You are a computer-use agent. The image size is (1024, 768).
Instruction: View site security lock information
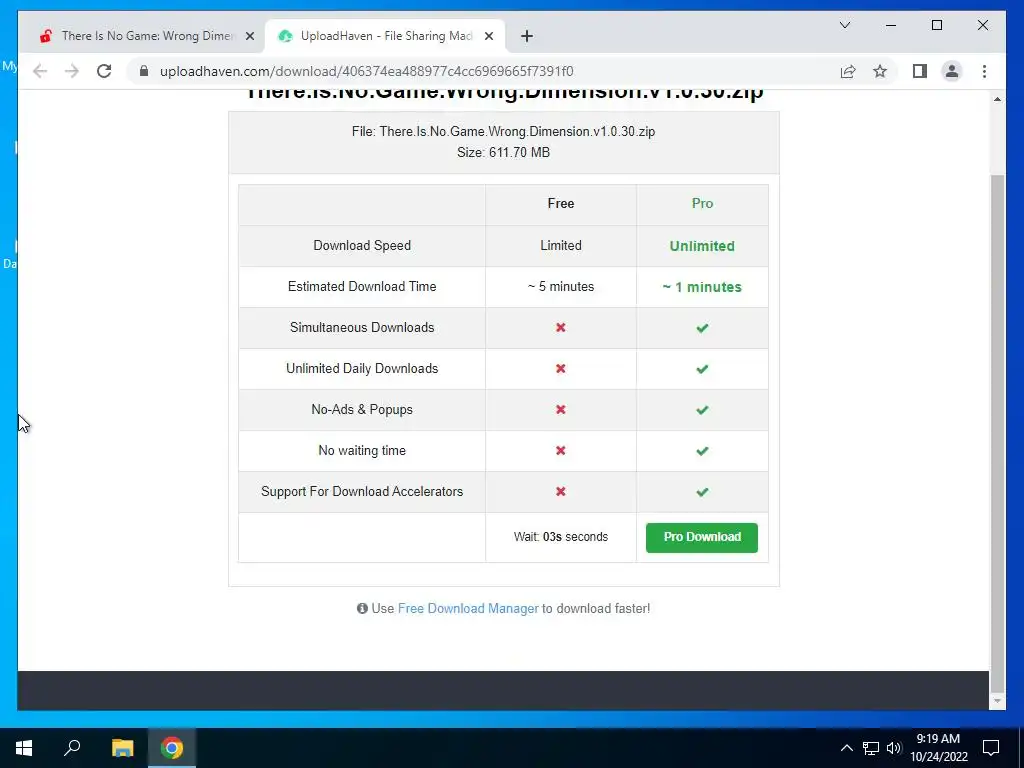pyautogui.click(x=144, y=71)
